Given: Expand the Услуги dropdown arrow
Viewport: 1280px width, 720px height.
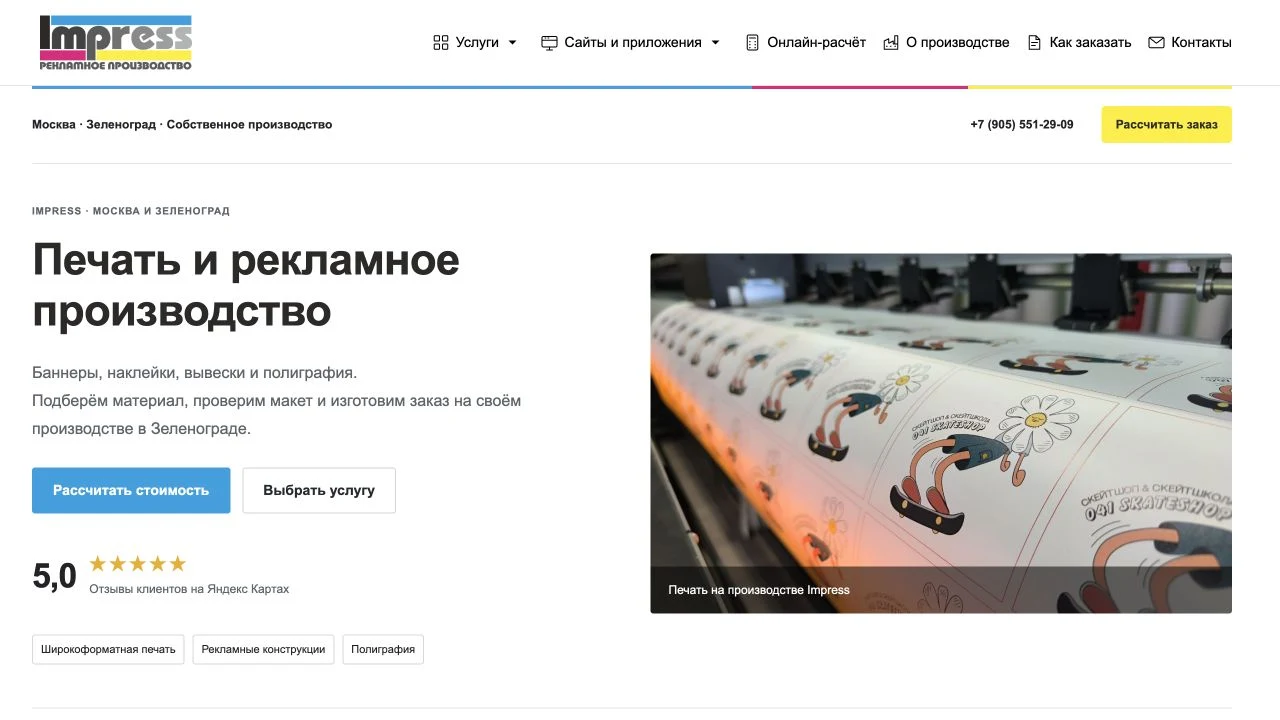Looking at the screenshot, I should coord(513,43).
